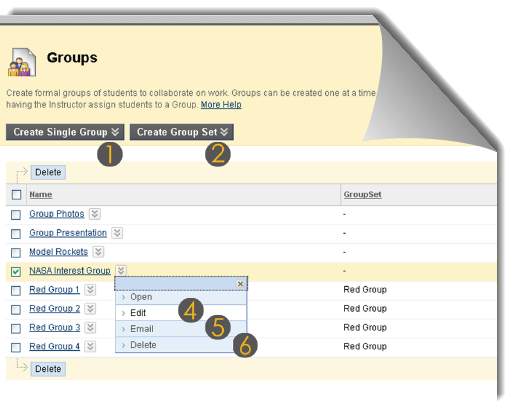Viewport: 512px width, 408px height.
Task: Expand options chevron beside Red Group 2
Action: pyautogui.click(x=90, y=309)
